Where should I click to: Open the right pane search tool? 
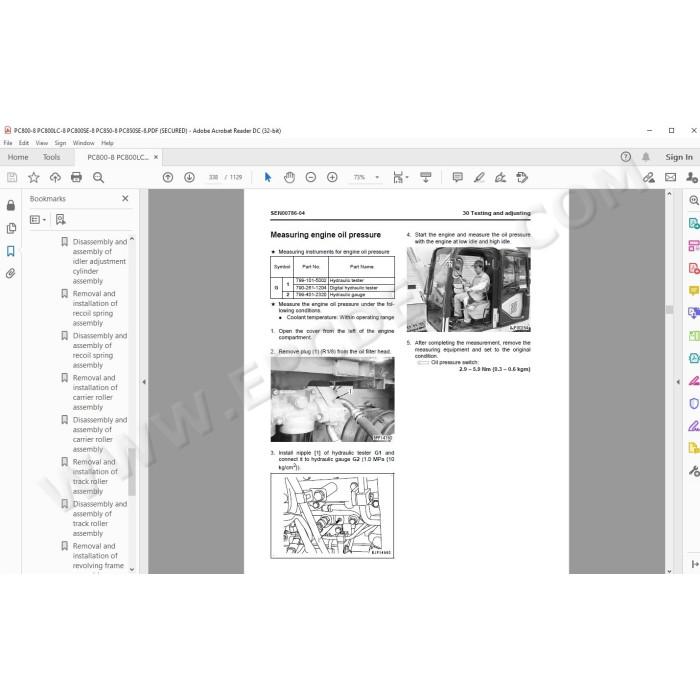tap(694, 200)
